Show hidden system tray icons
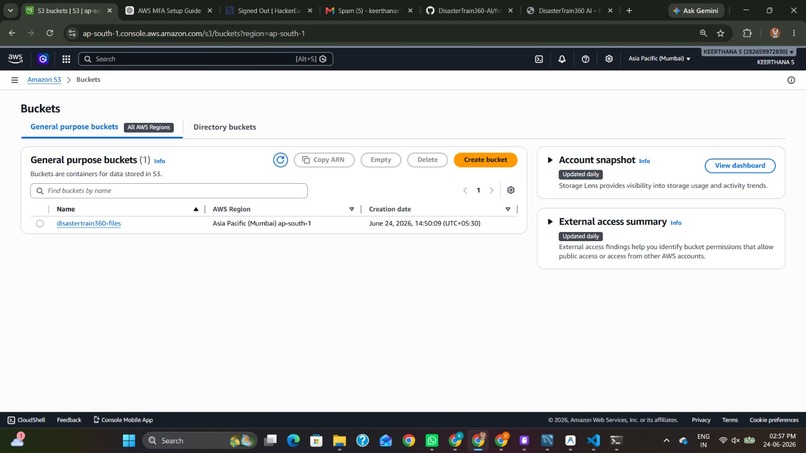The height and width of the screenshot is (453, 806). [666, 440]
